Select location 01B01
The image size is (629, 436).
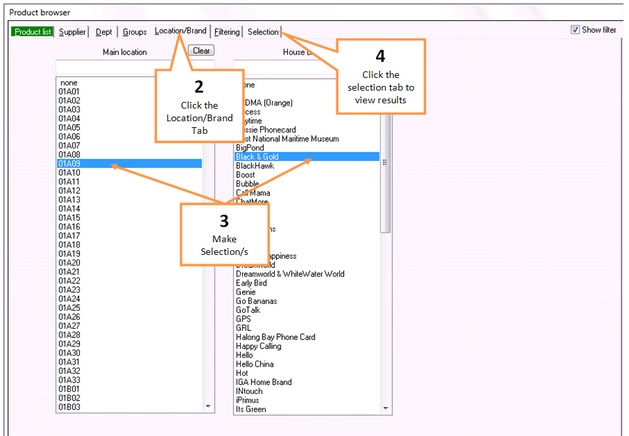129,389
